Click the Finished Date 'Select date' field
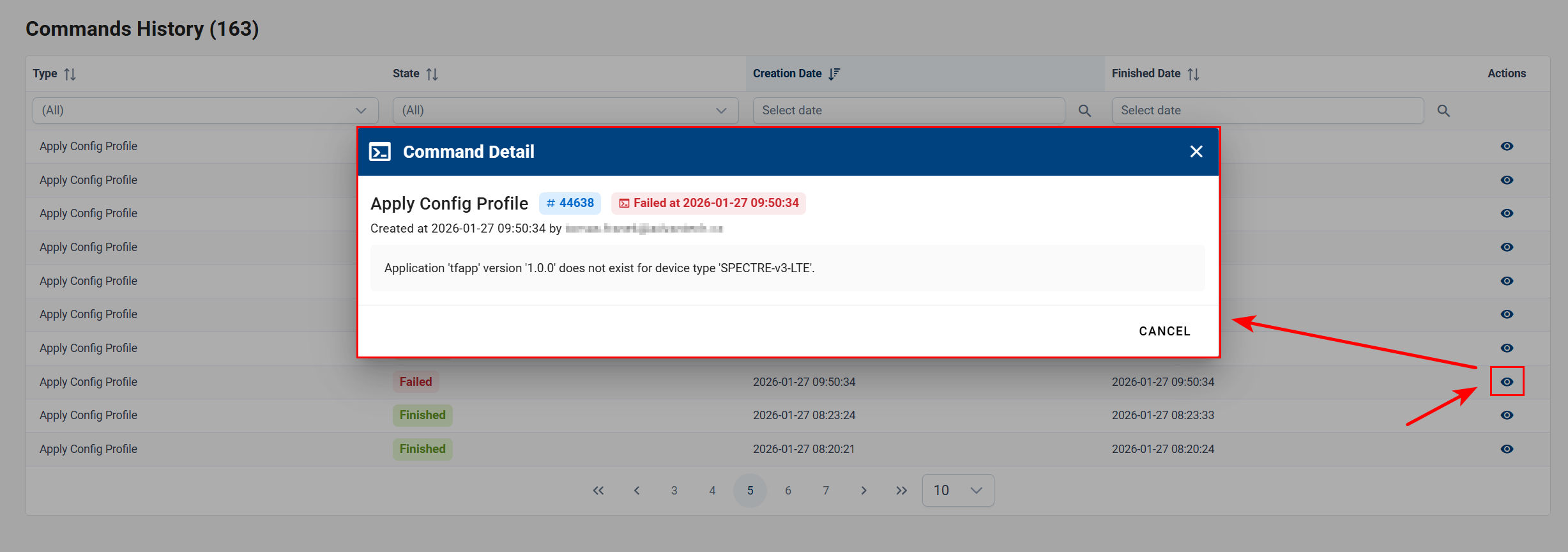 pos(1267,111)
